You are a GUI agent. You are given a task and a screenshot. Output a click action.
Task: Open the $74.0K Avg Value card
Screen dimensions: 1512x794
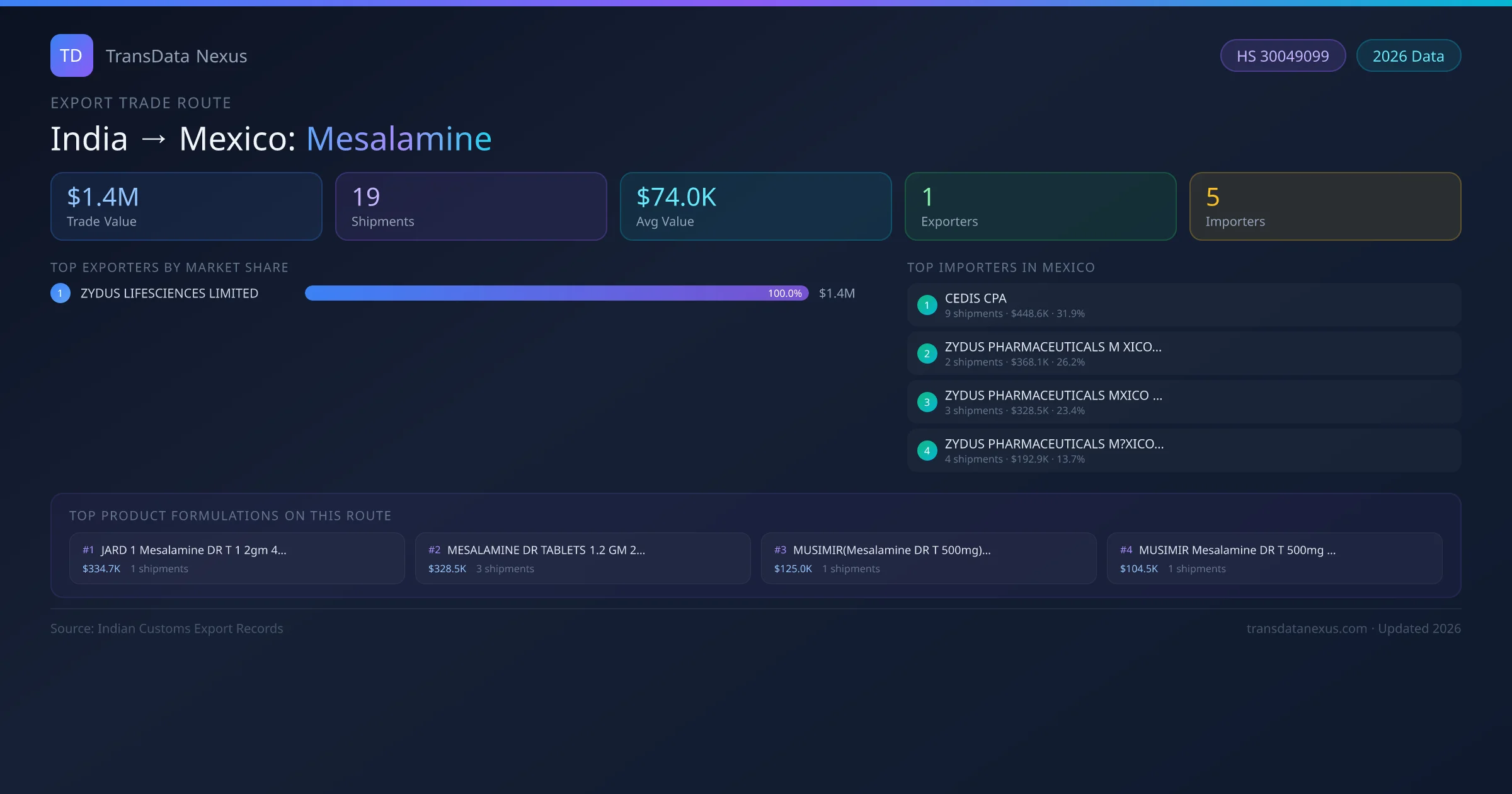coord(755,207)
